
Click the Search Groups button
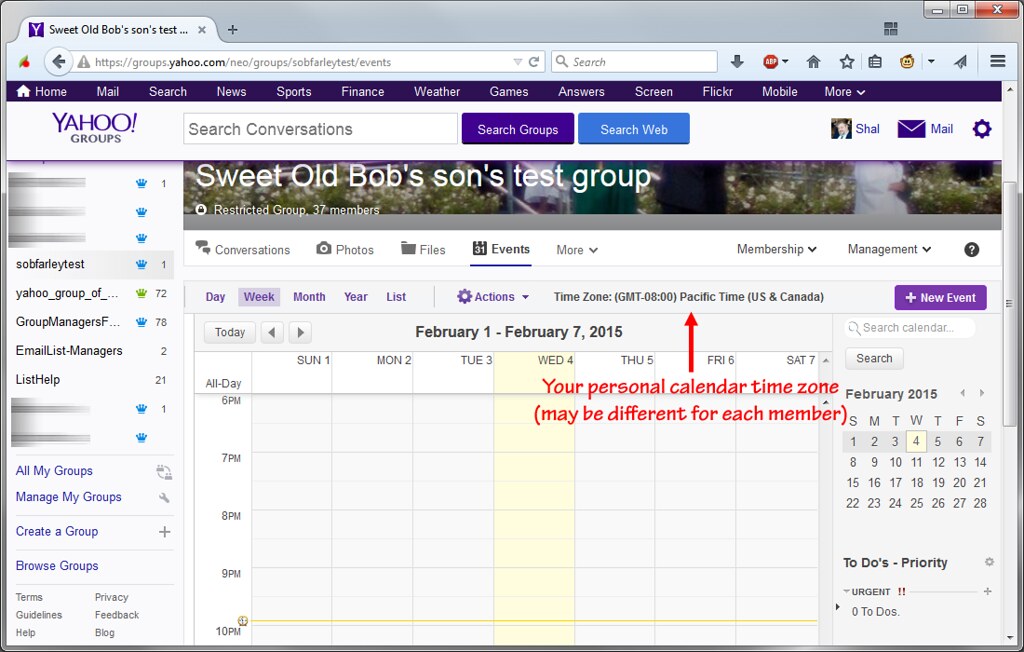517,129
